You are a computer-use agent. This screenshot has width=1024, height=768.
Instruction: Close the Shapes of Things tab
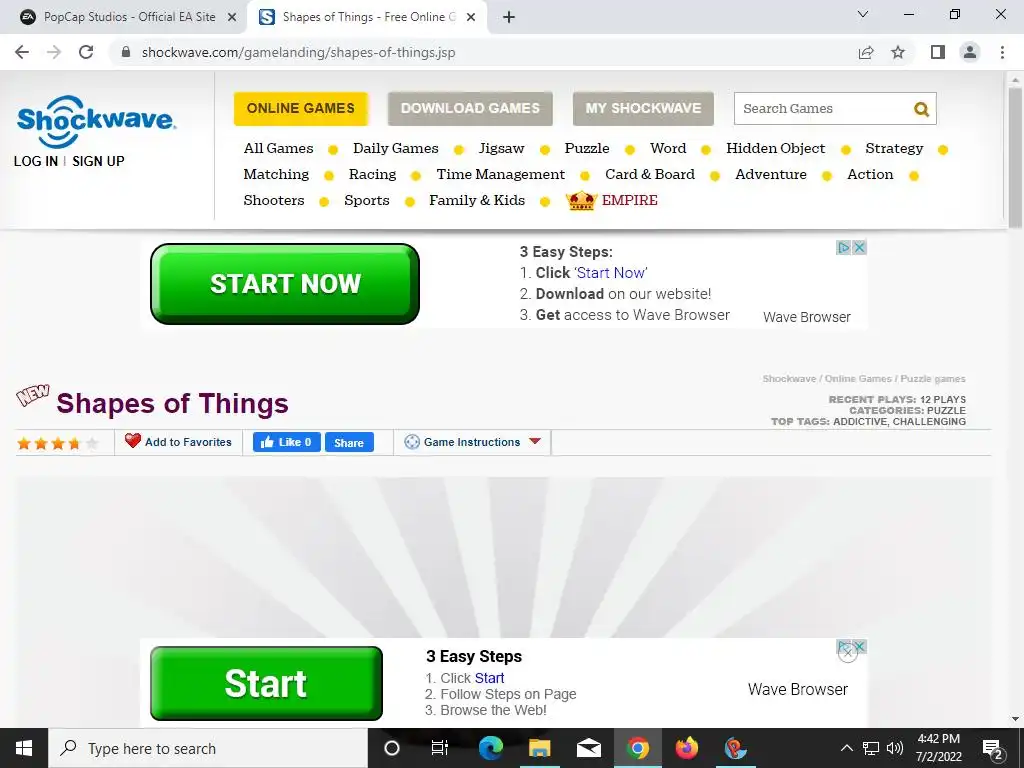click(x=471, y=17)
